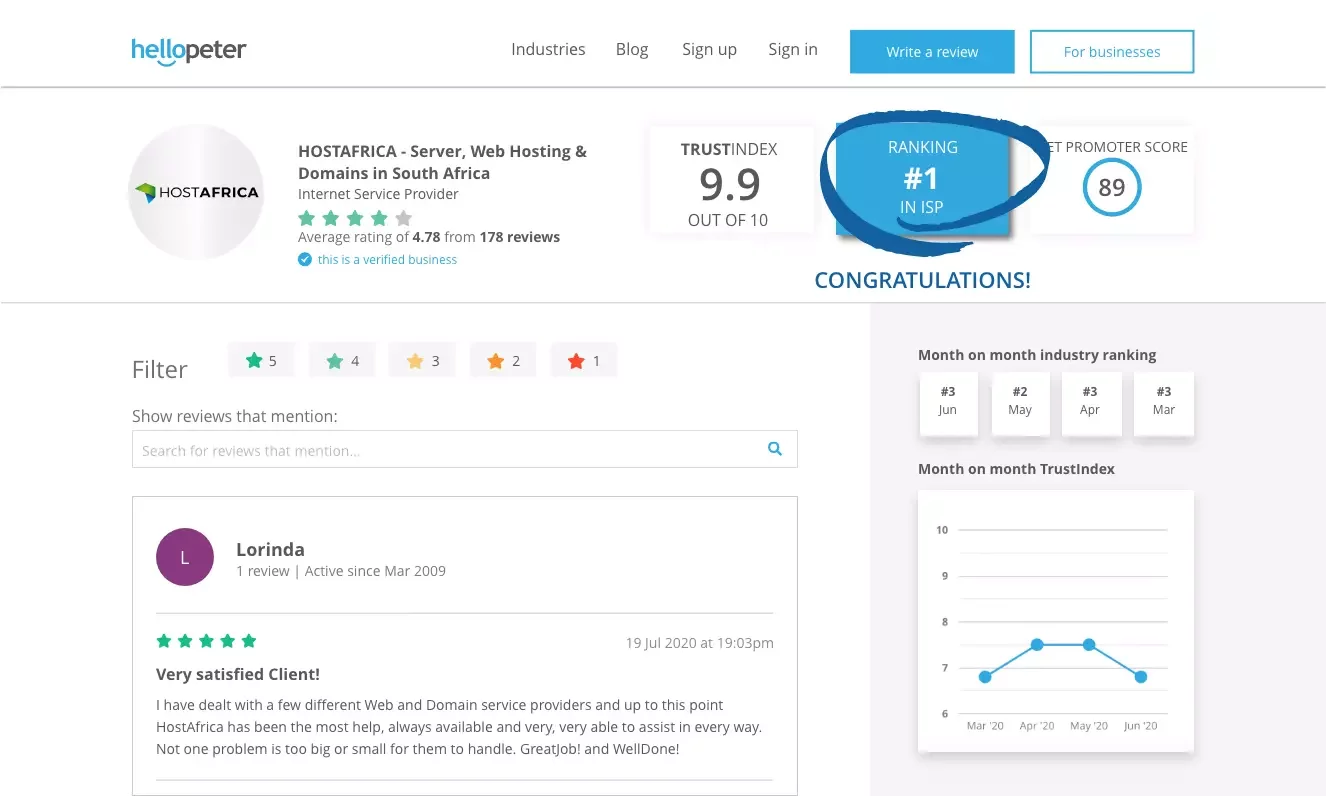Screen dimensions: 1326x796
Task: Enable the 3-star review filter
Action: 422,360
